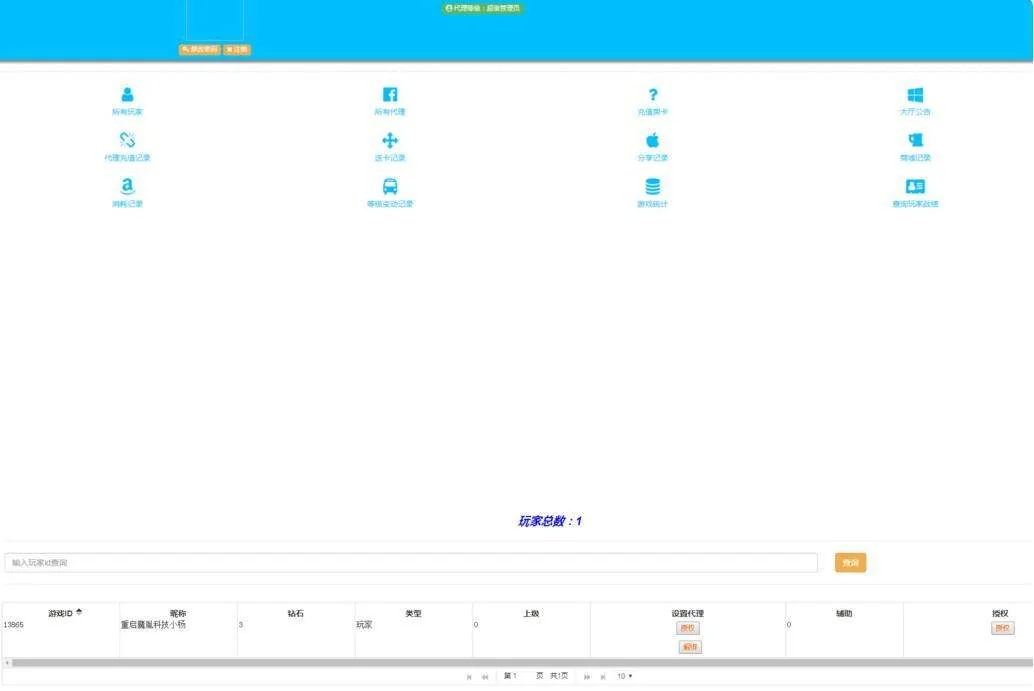Click the four-arrow 送卡记录 icon

point(390,141)
